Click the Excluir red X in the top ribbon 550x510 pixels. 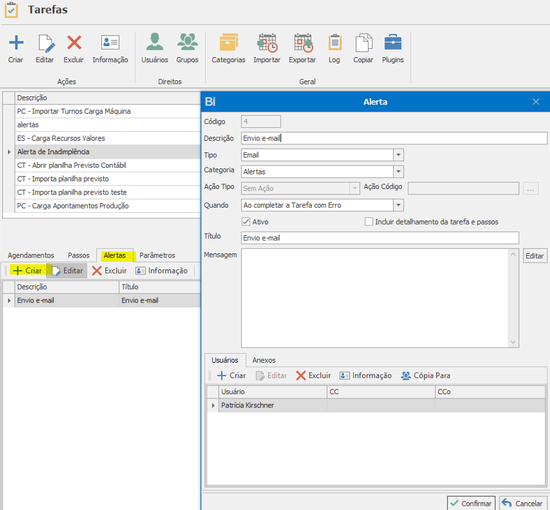click(74, 43)
